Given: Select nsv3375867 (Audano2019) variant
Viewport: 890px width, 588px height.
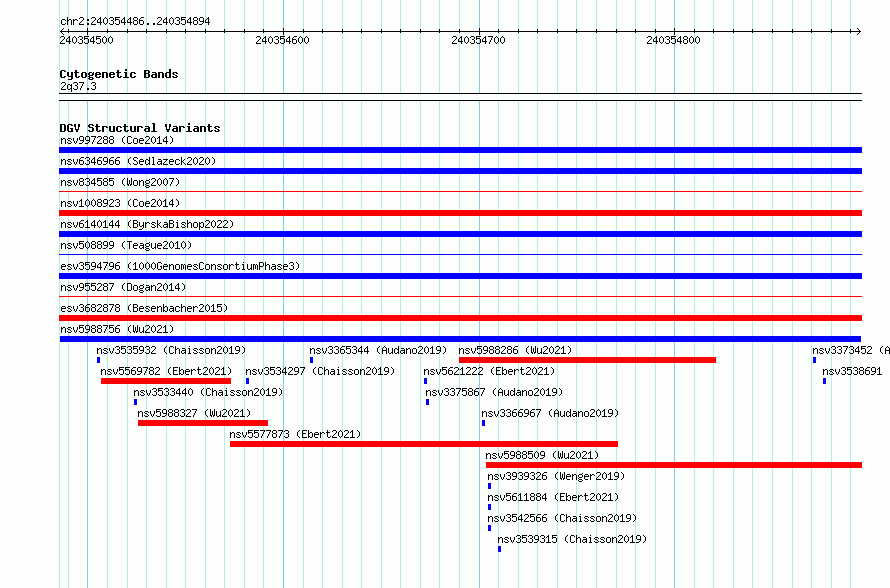Looking at the screenshot, I should click(x=494, y=392).
